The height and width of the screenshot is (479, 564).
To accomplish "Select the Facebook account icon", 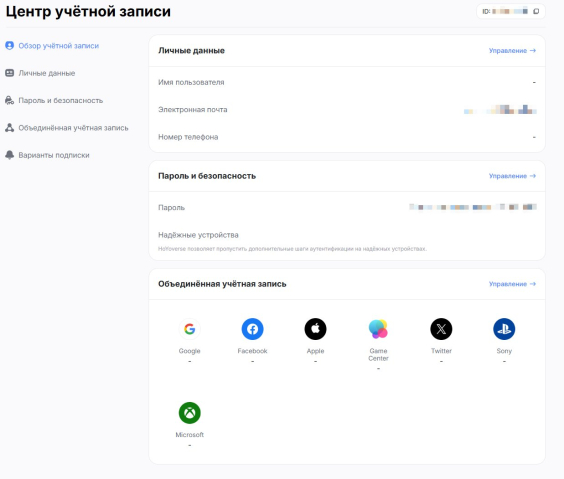I will (252, 329).
